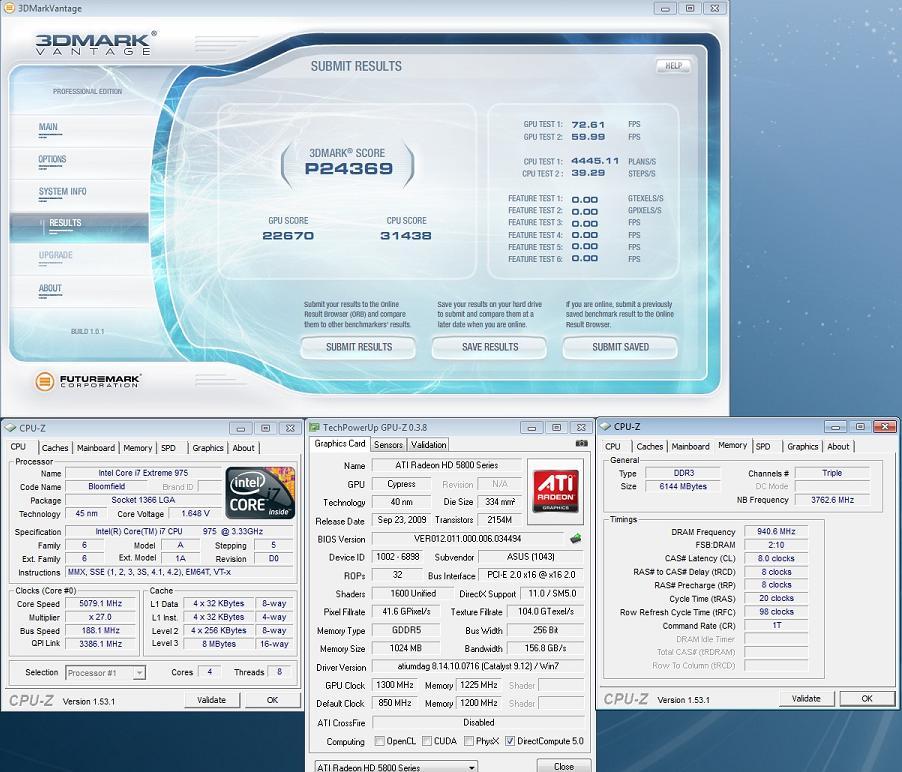Screen dimensions: 902x772
Task: Click the GPU score 22670
Action: [x=288, y=236]
